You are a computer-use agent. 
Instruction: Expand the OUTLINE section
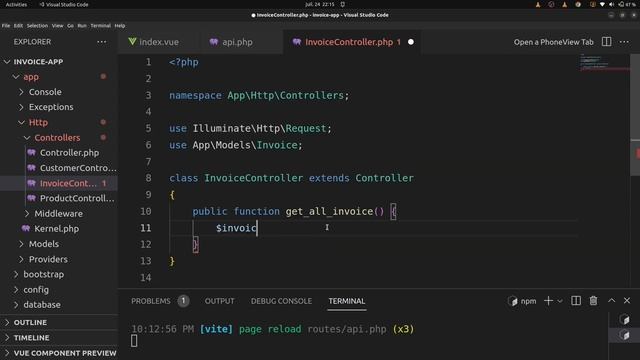(x=30, y=322)
